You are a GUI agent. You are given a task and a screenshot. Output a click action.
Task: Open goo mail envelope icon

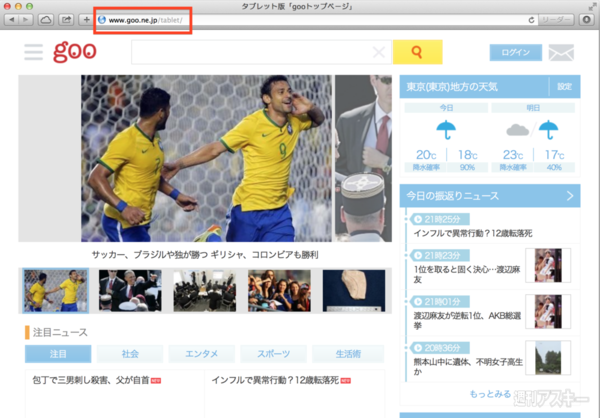561,52
